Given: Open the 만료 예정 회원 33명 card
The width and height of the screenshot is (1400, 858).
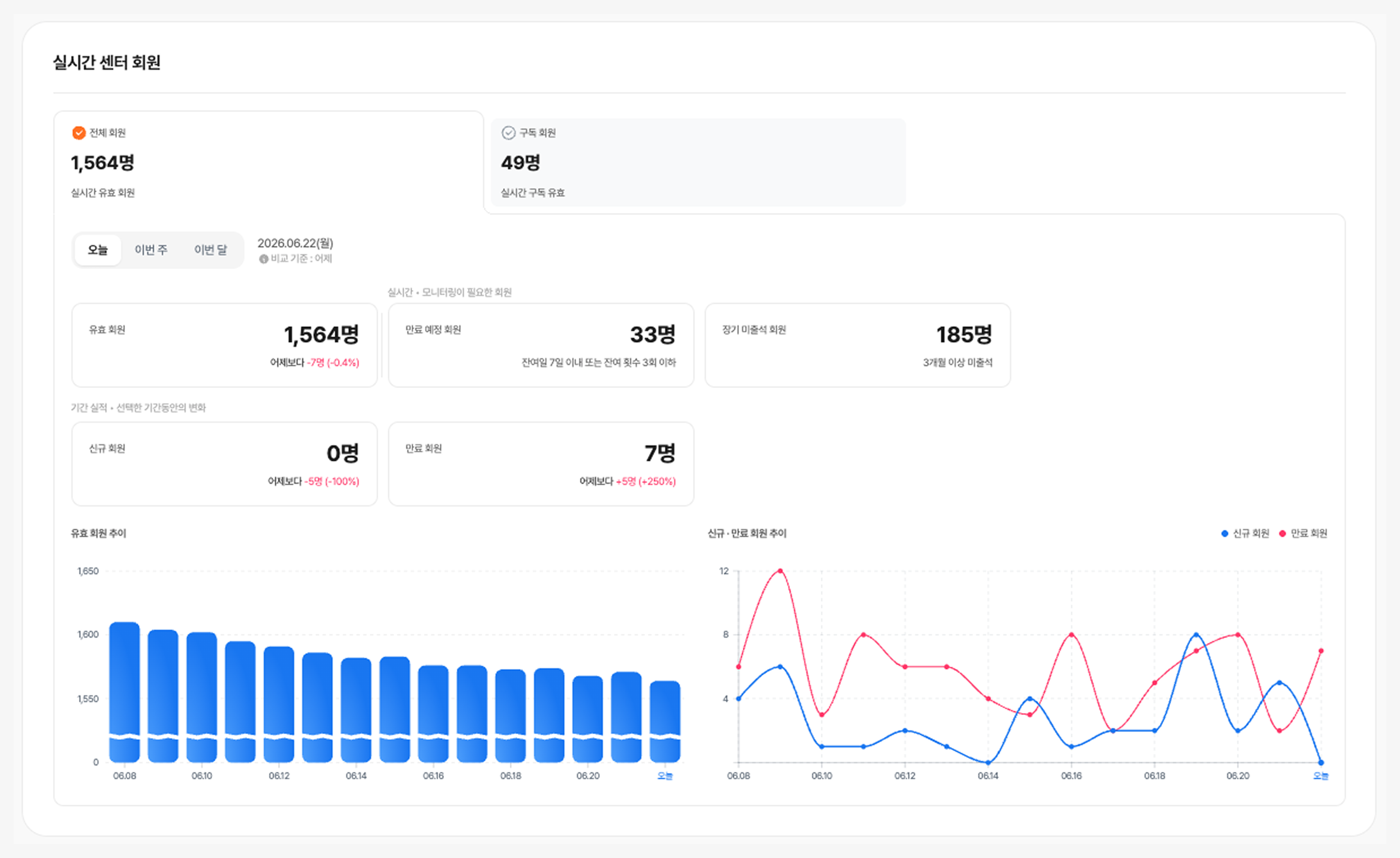Looking at the screenshot, I should coord(541,345).
